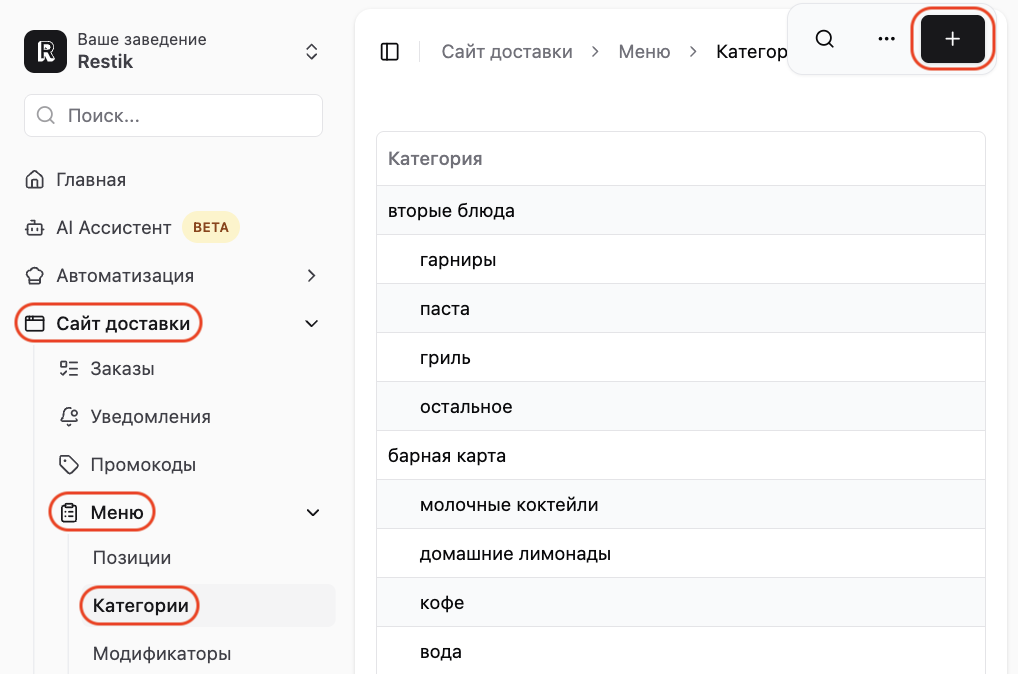Click the plus button to add category
The width and height of the screenshot is (1018, 674).
pyautogui.click(x=952, y=39)
